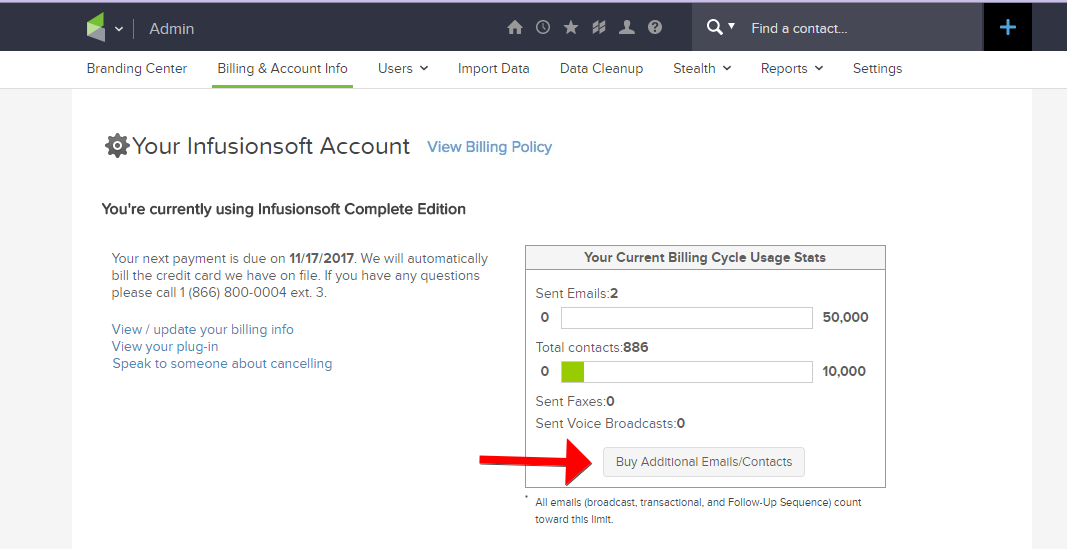Click the Infusionsoft green logo icon

(96, 28)
